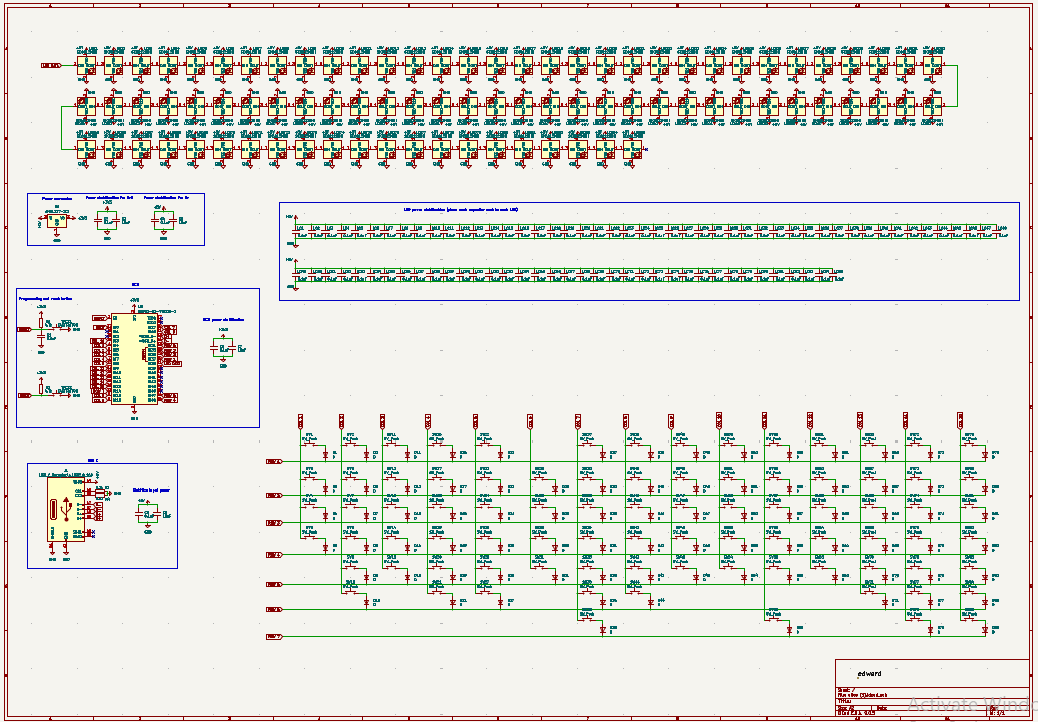Select the leftmost LED in the middle row
The image size is (1038, 722).
(85, 105)
